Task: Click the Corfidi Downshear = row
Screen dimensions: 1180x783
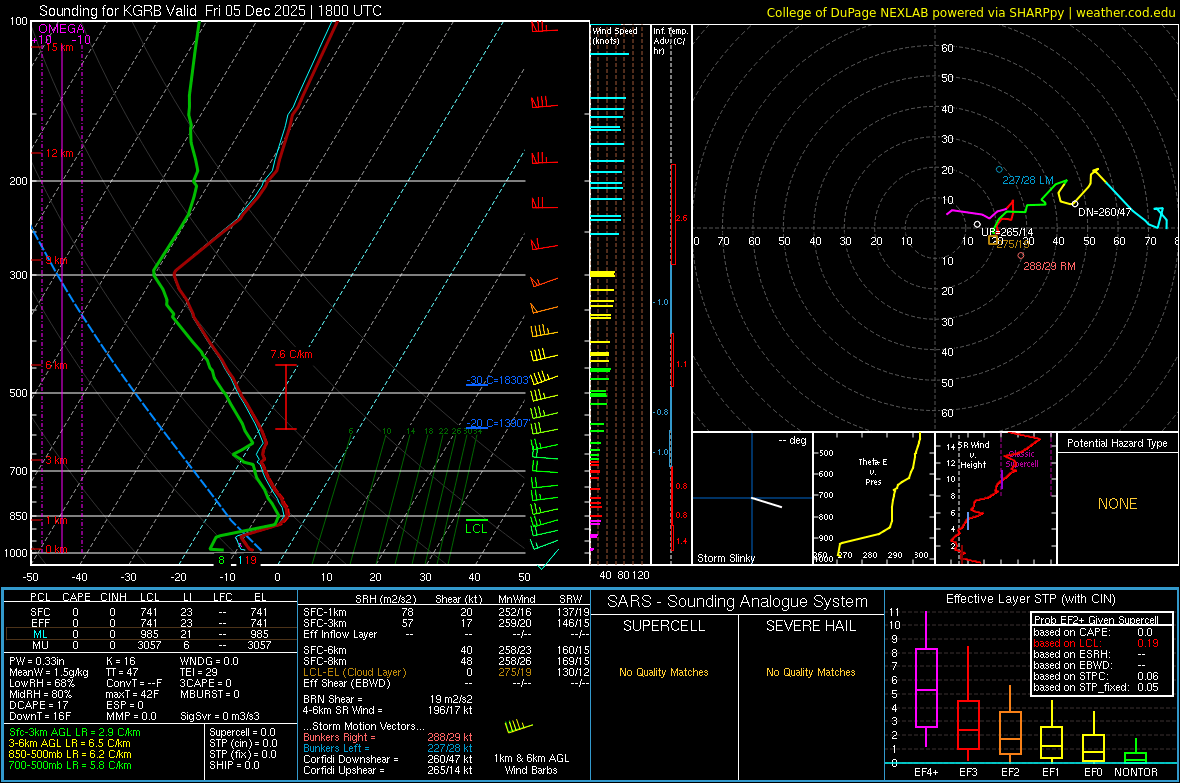Action: tap(388, 759)
